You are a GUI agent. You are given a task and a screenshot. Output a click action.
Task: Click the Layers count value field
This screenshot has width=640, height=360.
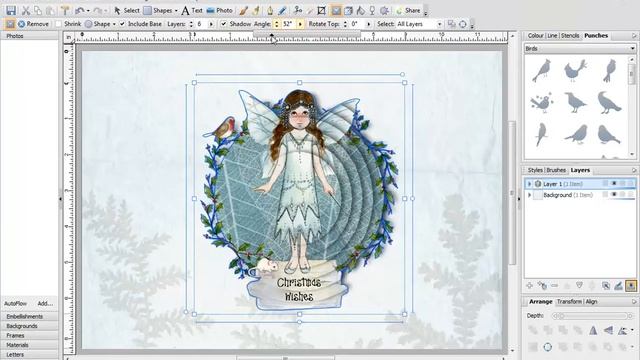202,24
